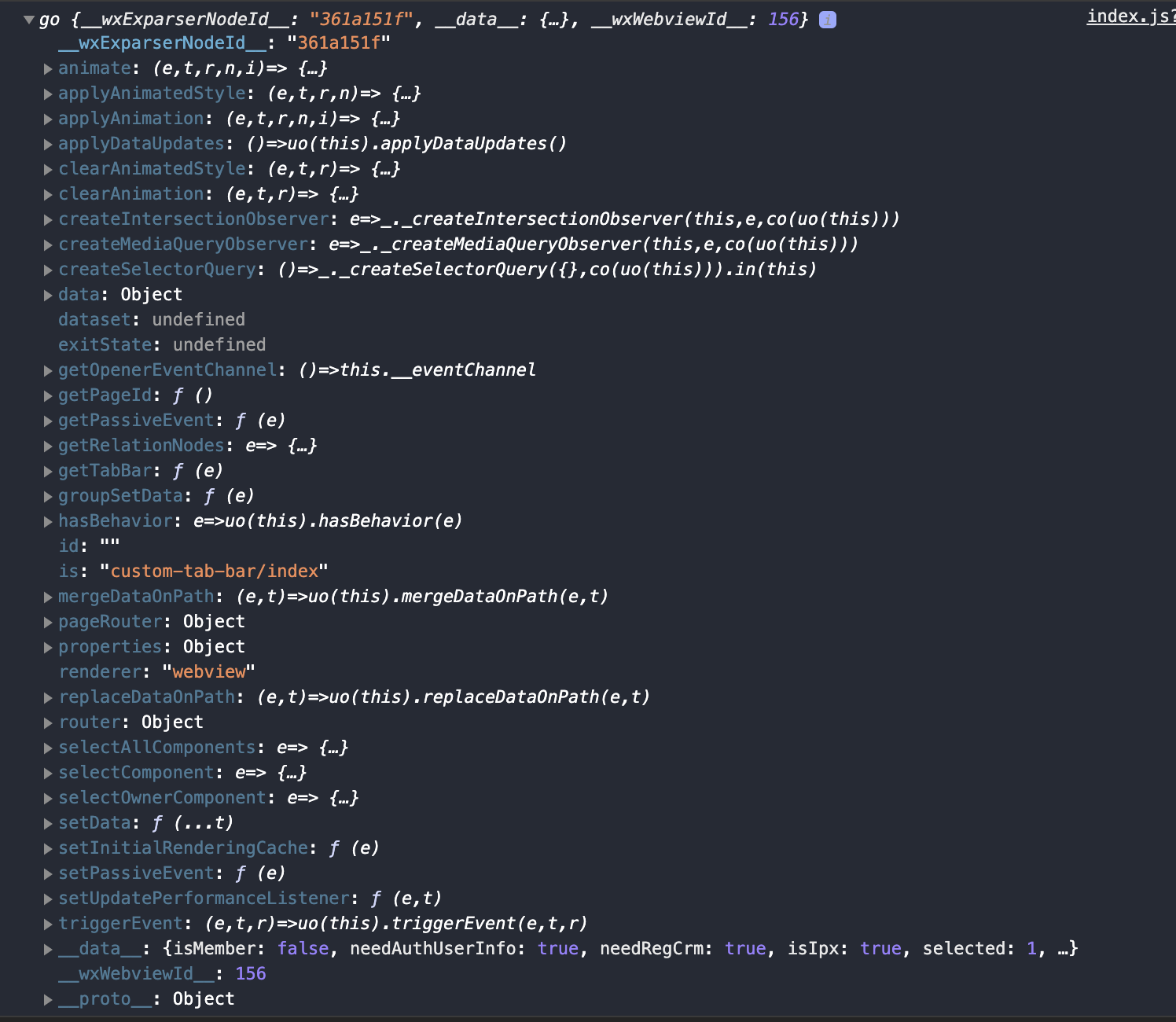Expand groupSetData function
The image size is (1176, 1022).
pyautogui.click(x=48, y=497)
